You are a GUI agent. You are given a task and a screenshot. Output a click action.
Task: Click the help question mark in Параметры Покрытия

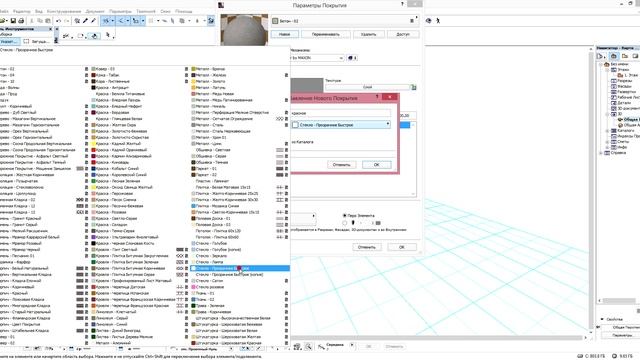coord(402,4)
